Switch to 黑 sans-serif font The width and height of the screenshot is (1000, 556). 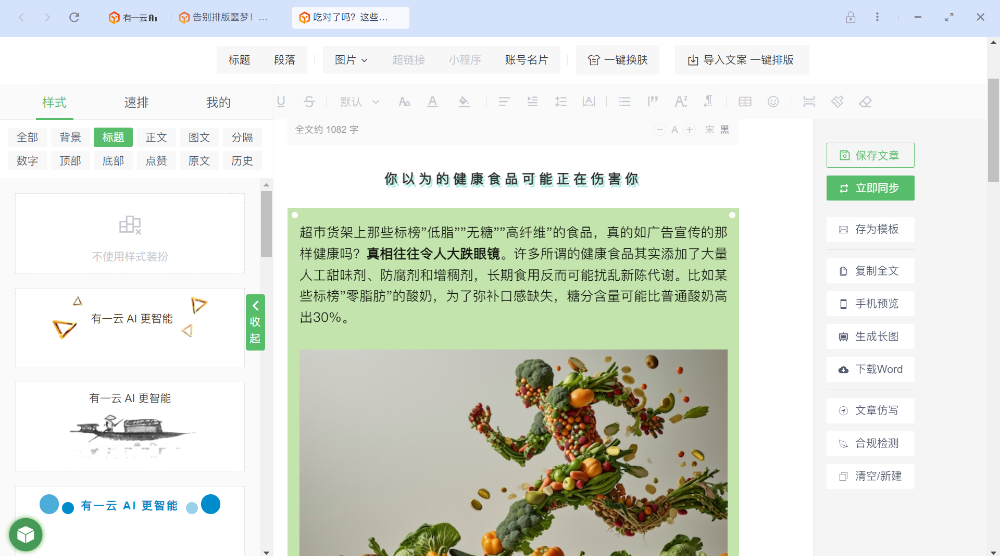[x=724, y=129]
